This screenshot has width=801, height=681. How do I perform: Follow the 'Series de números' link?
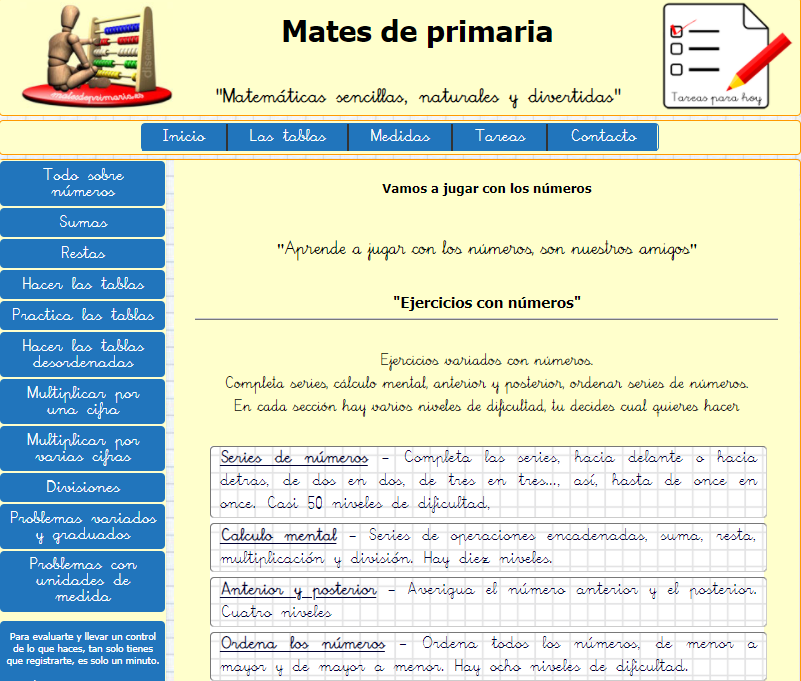coord(294,458)
